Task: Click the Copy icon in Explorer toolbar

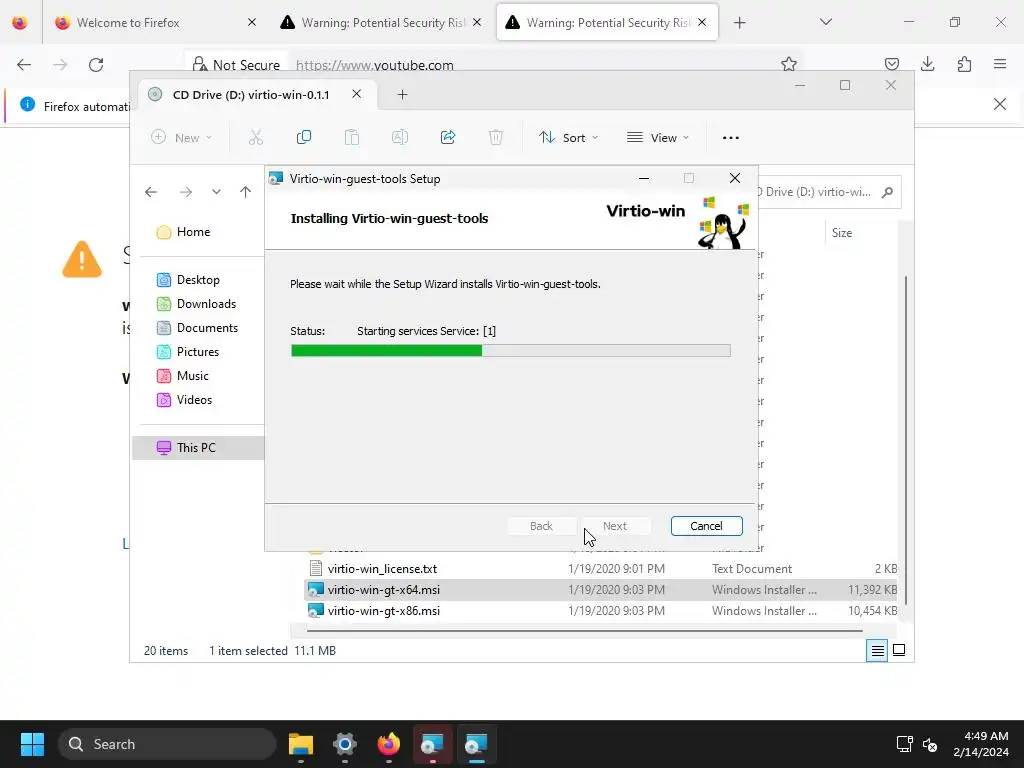Action: click(304, 137)
